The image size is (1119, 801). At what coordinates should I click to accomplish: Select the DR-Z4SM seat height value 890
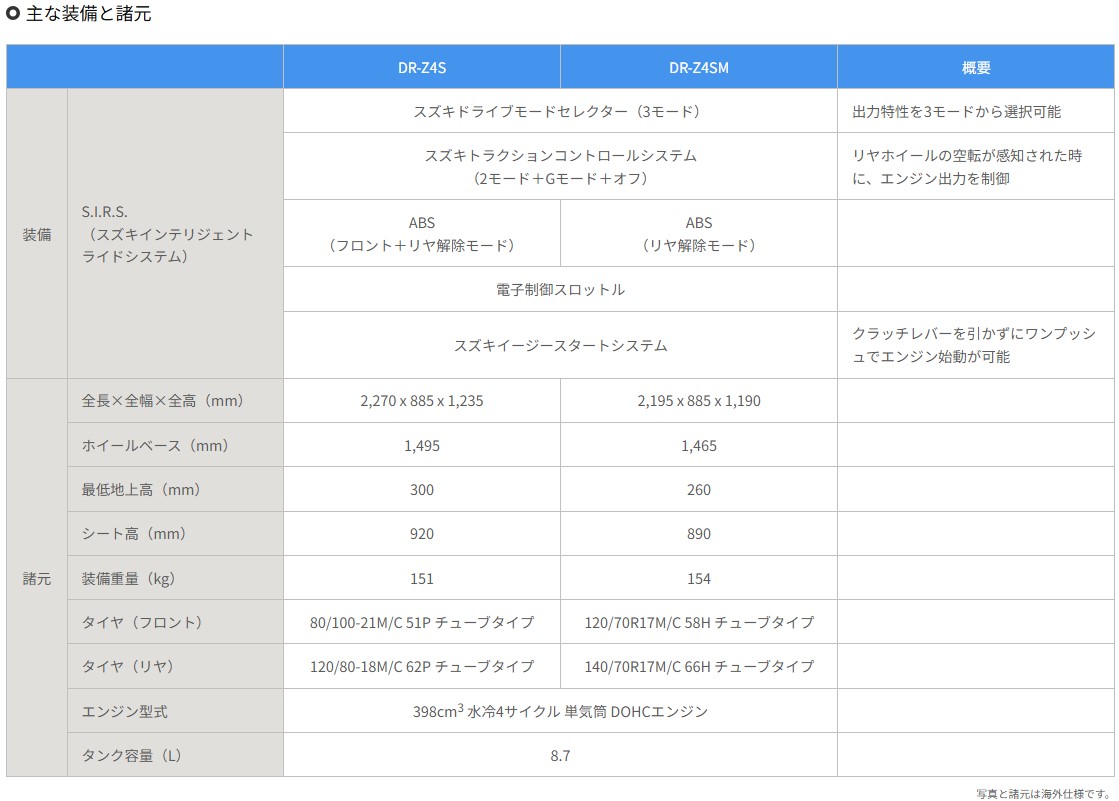[698, 534]
